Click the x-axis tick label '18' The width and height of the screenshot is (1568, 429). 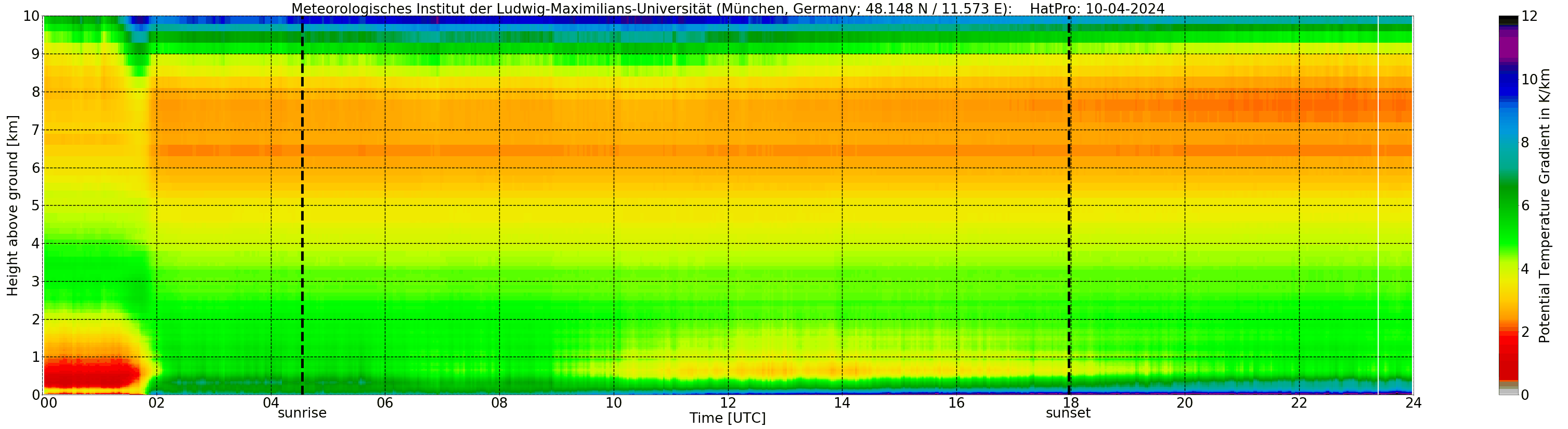tap(1071, 403)
